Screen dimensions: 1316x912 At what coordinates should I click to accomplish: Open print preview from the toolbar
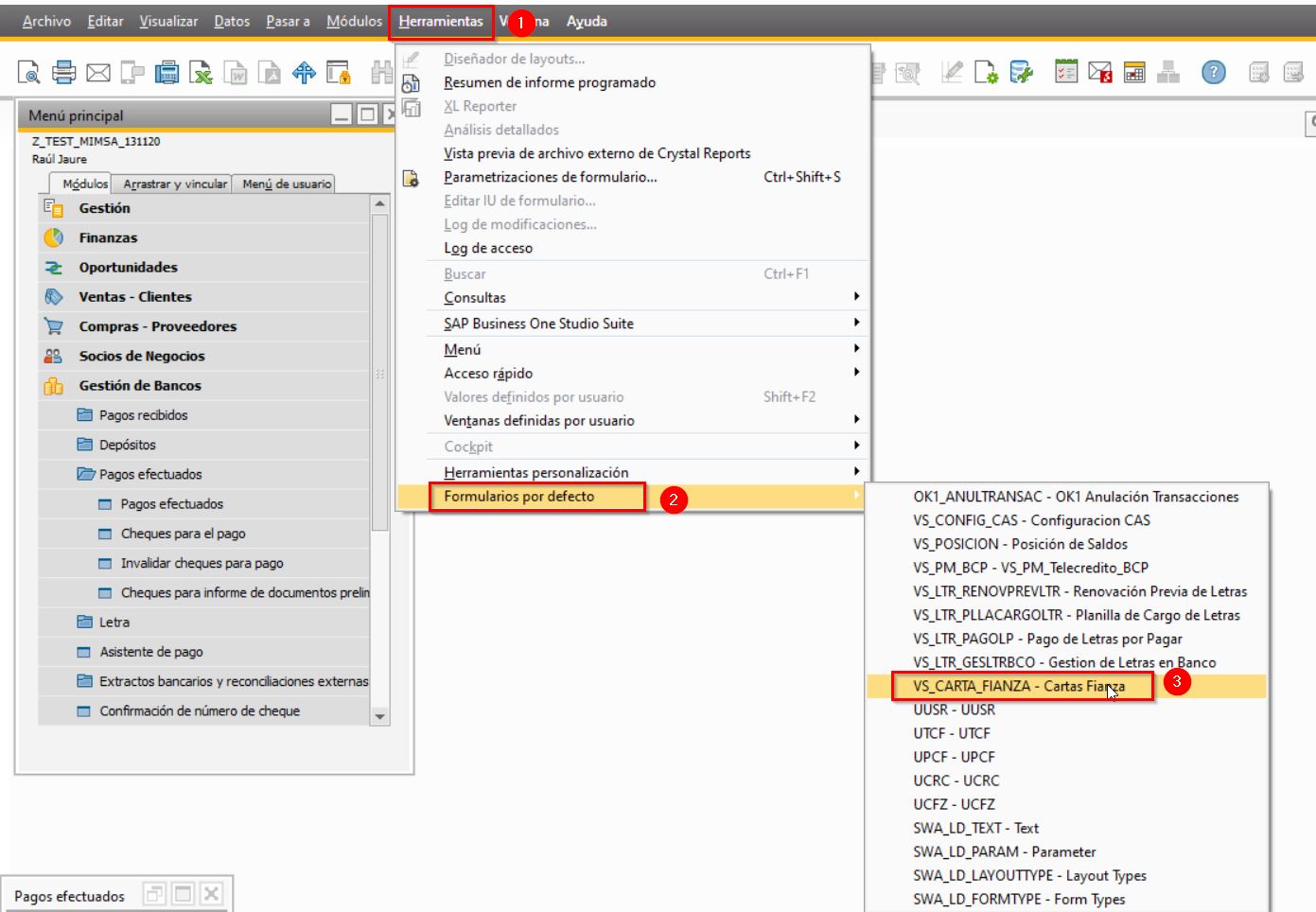tap(29, 72)
